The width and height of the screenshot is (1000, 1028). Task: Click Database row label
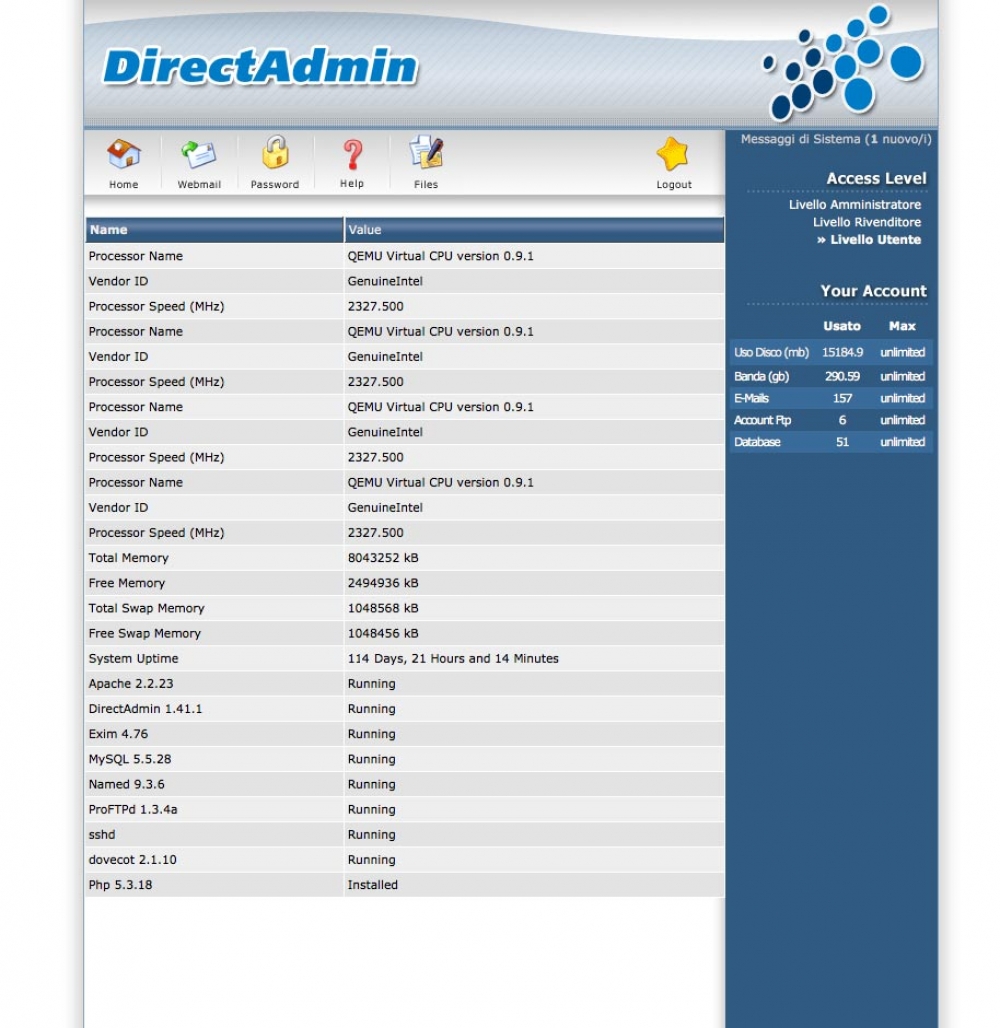757,442
